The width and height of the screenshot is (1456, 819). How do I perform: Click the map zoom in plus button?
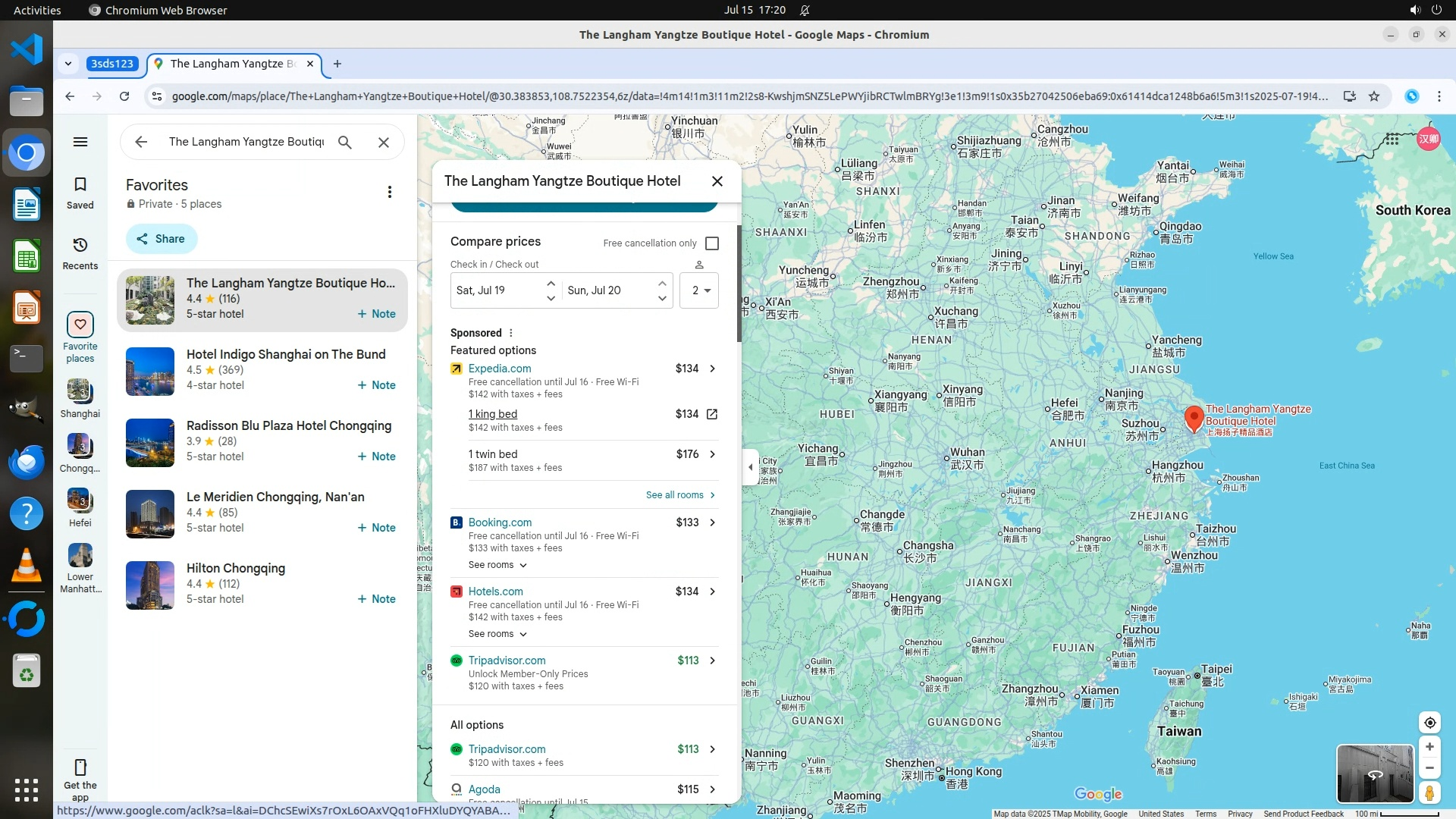pos(1429,747)
